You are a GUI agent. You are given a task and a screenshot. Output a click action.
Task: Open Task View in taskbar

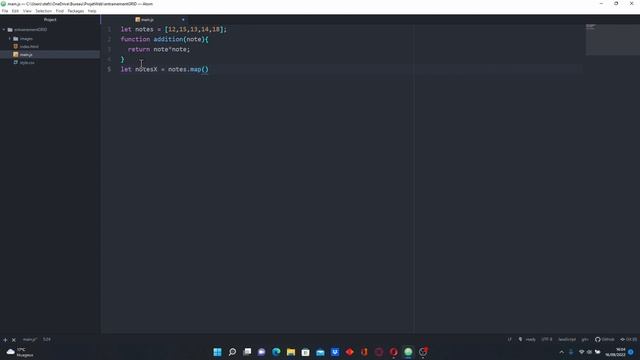tap(247, 352)
